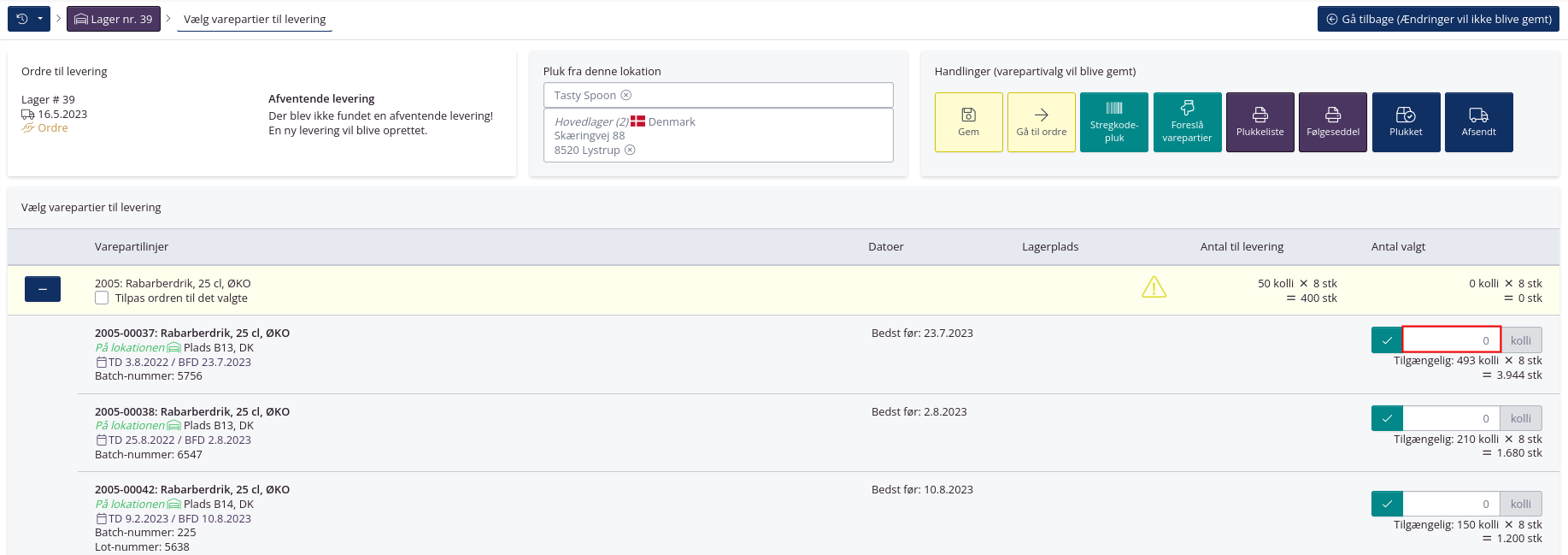Mark delivery as Afsendt
The height and width of the screenshot is (555, 1568).
pyautogui.click(x=1478, y=122)
